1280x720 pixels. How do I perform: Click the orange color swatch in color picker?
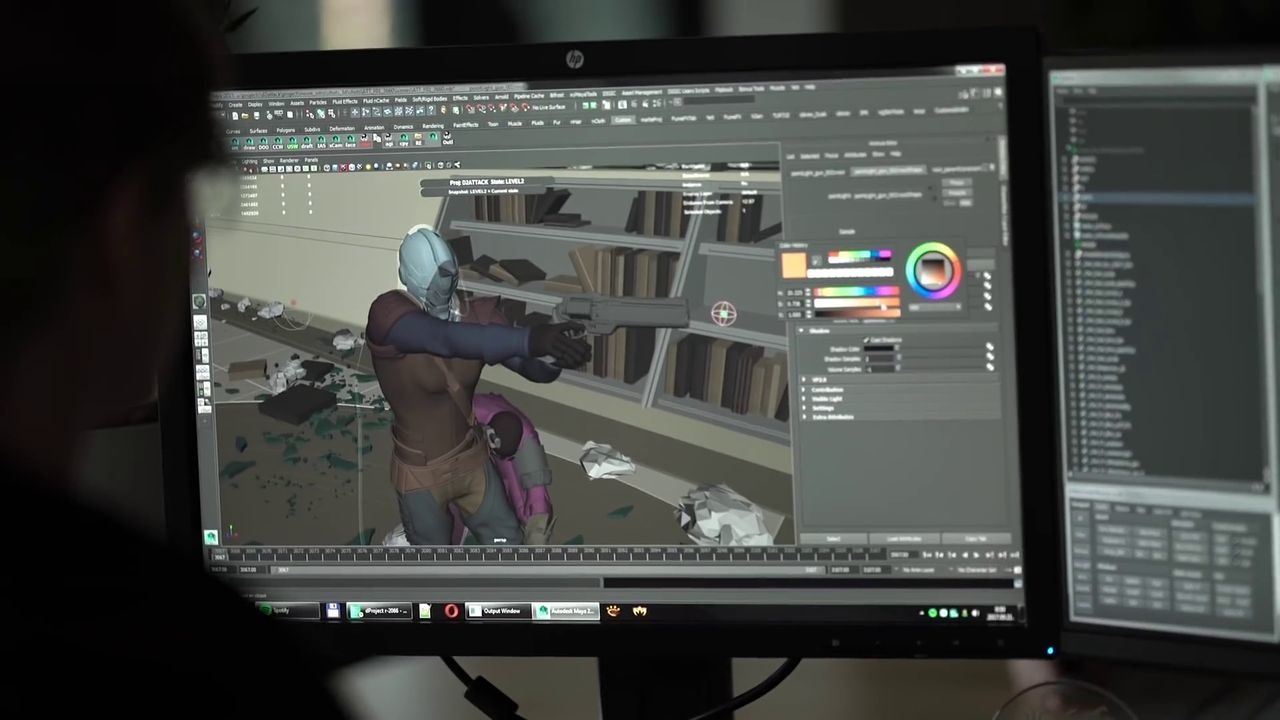pyautogui.click(x=793, y=265)
